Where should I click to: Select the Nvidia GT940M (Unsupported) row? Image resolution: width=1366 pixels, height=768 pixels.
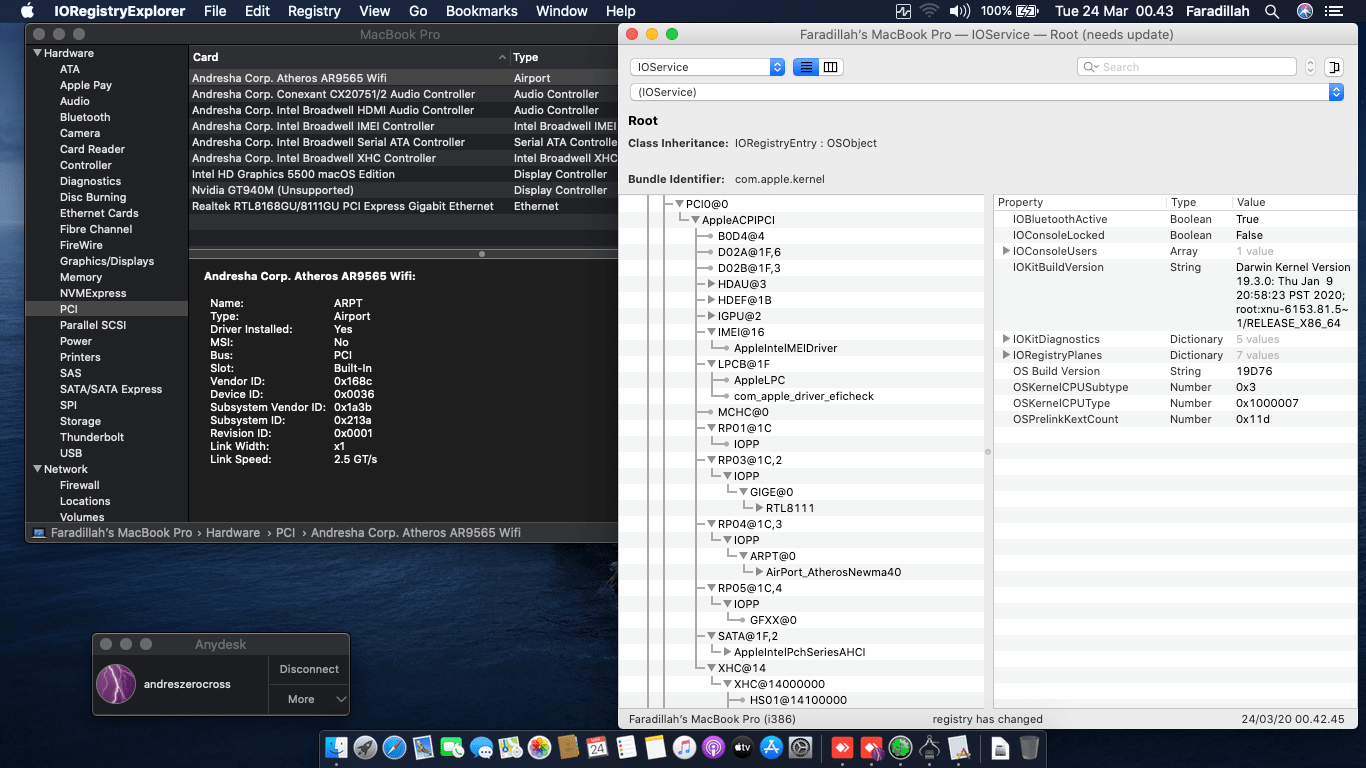click(x=273, y=190)
